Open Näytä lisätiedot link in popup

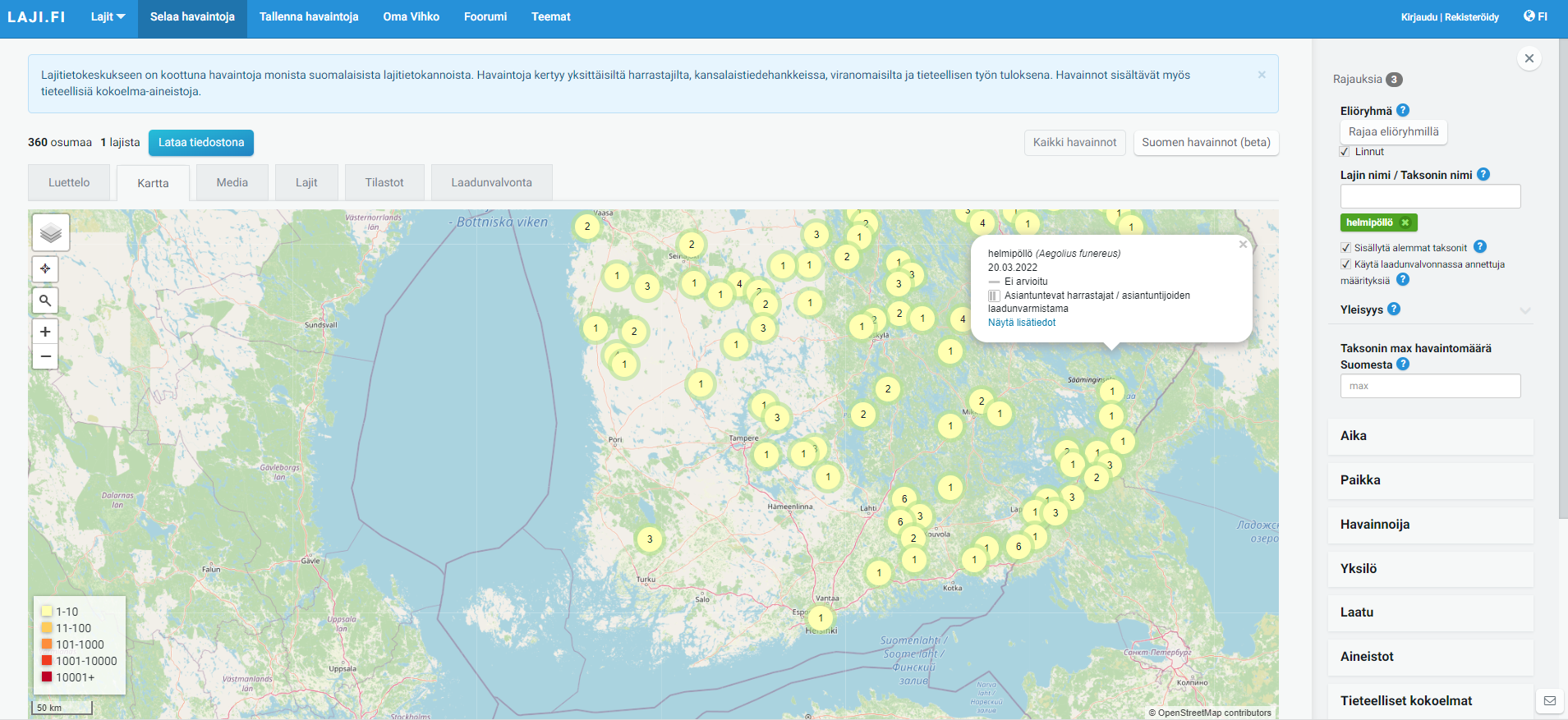coord(1022,323)
